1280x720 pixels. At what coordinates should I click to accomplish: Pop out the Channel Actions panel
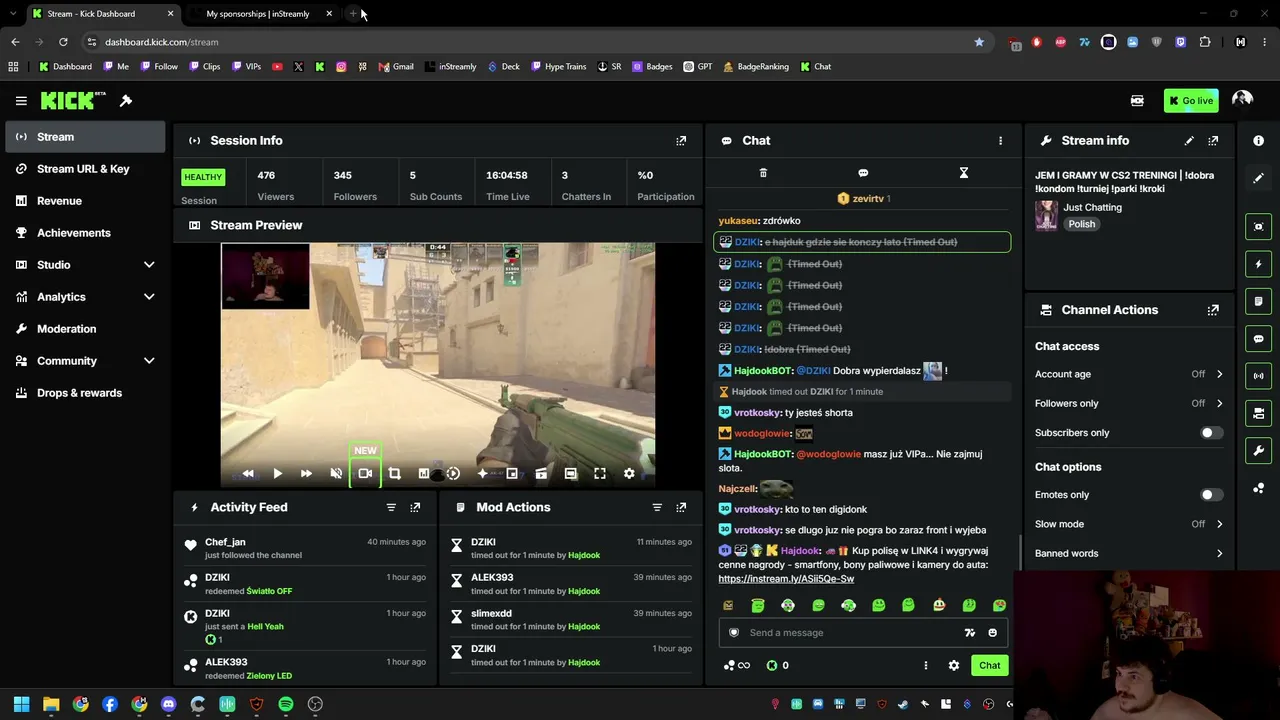(1213, 310)
